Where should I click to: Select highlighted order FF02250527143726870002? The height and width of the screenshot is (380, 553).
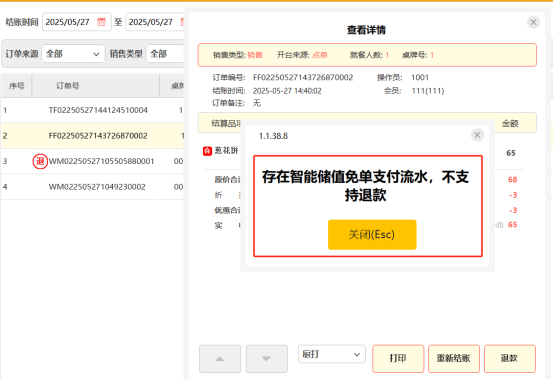92,136
